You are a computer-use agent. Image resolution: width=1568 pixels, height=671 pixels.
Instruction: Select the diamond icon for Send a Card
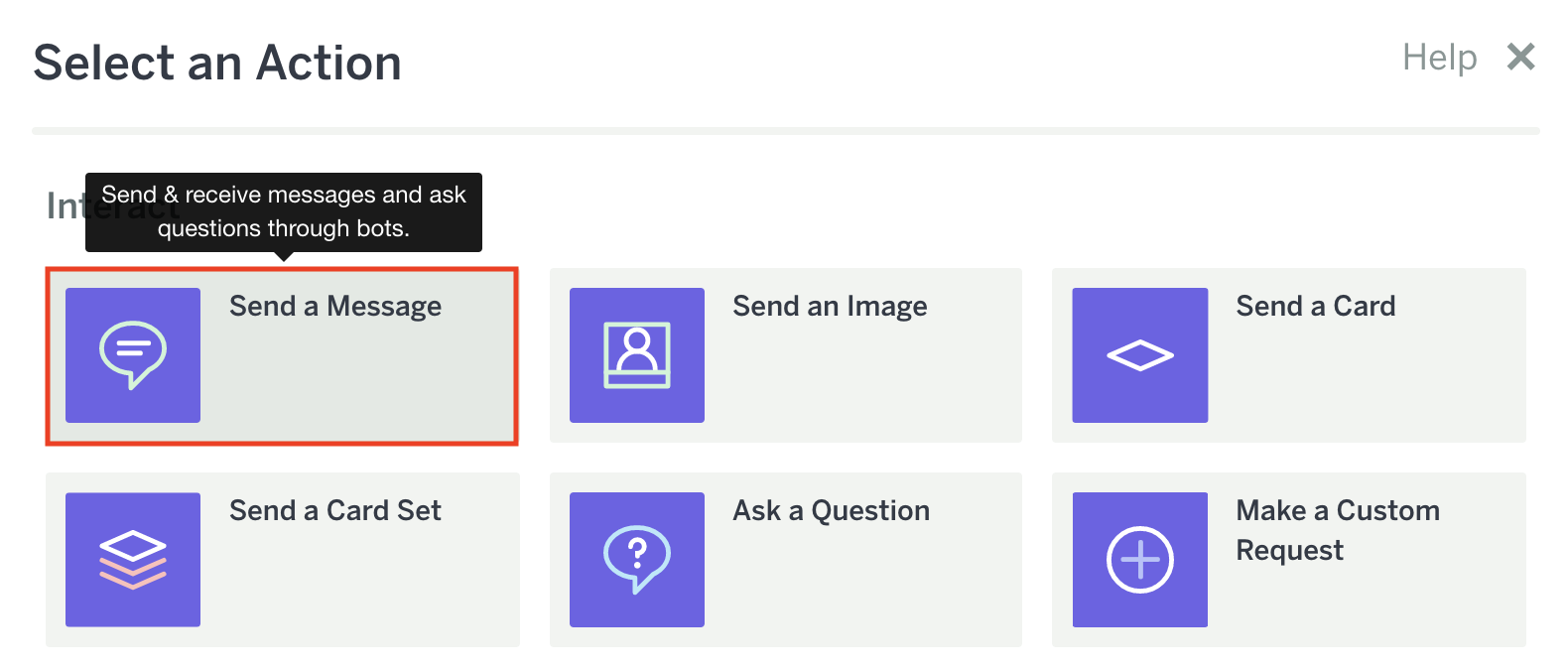pyautogui.click(x=1140, y=354)
